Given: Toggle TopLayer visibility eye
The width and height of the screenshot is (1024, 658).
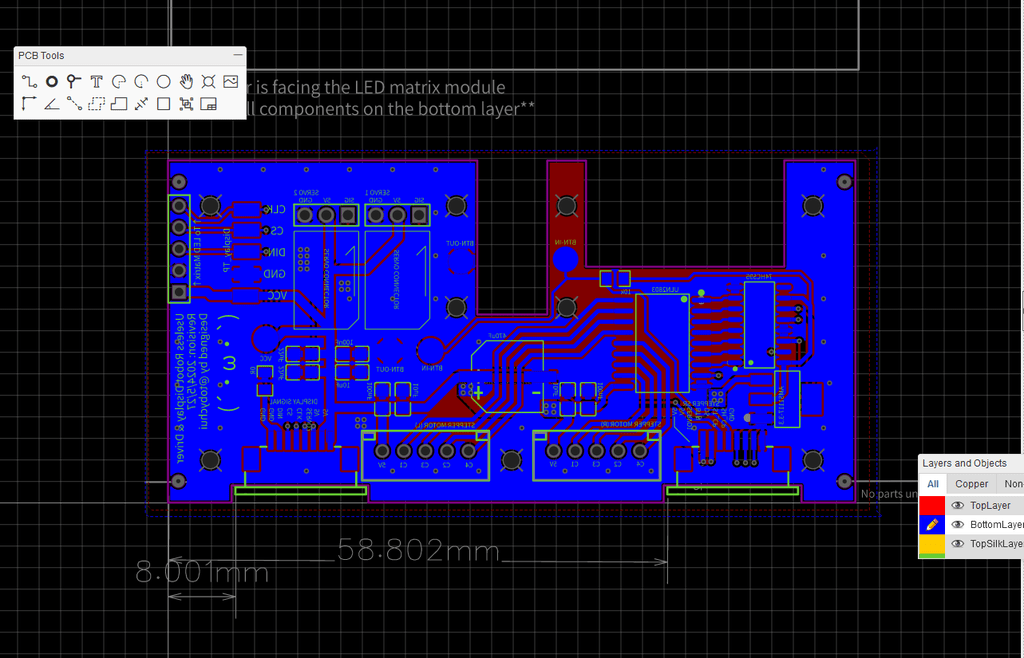Looking at the screenshot, I should pos(958,505).
